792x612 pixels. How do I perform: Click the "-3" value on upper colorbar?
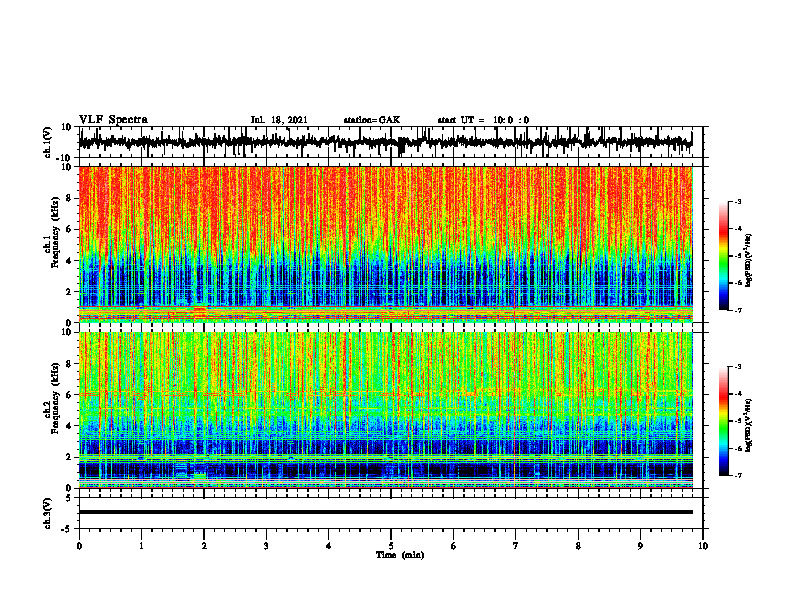tap(738, 202)
